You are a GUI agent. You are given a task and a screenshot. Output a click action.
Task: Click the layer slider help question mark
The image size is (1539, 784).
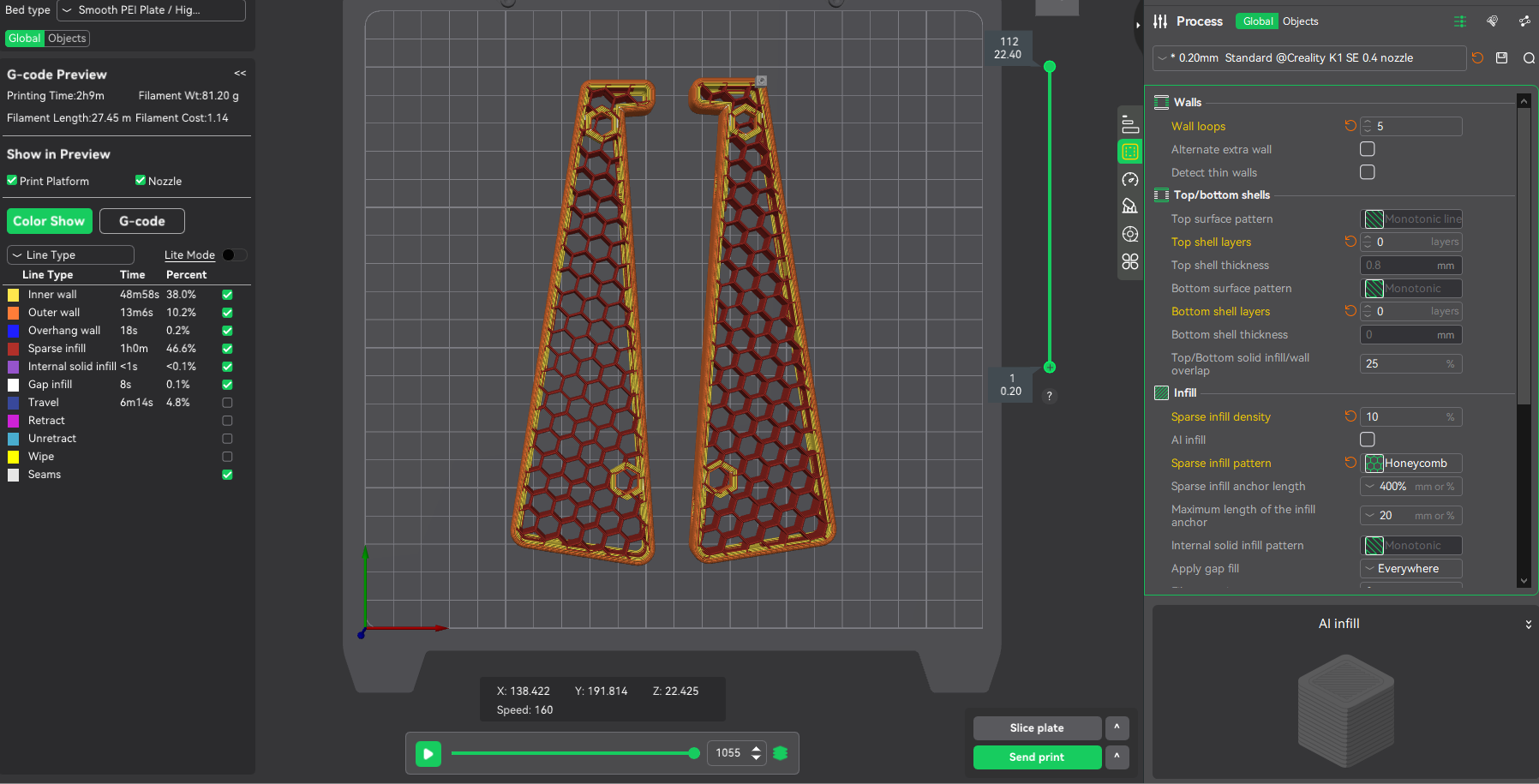pos(1049,396)
